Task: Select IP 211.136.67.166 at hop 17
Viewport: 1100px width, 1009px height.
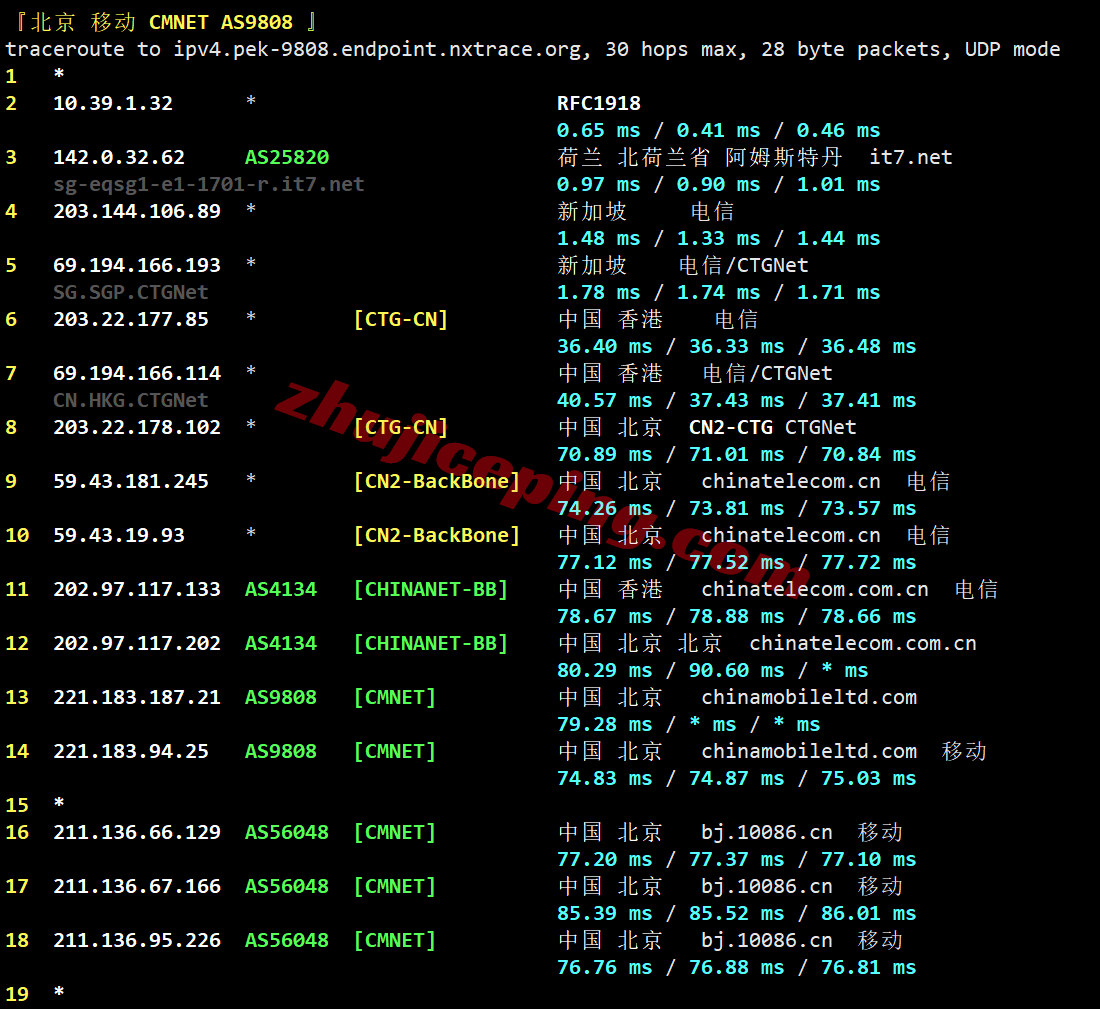Action: tap(137, 886)
